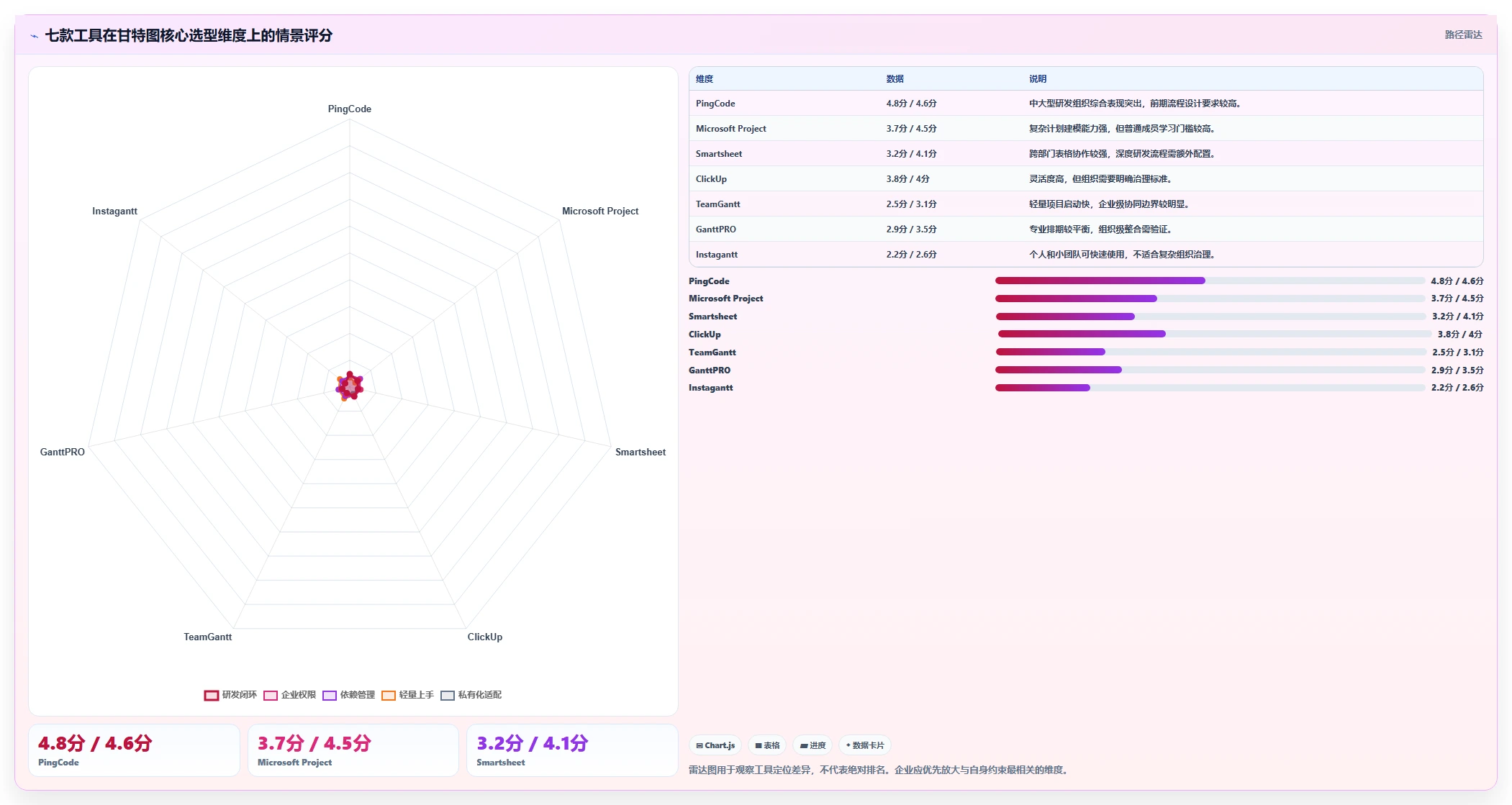Toggle the 轻量上手 legend series
This screenshot has width=1512, height=805.
[x=407, y=695]
